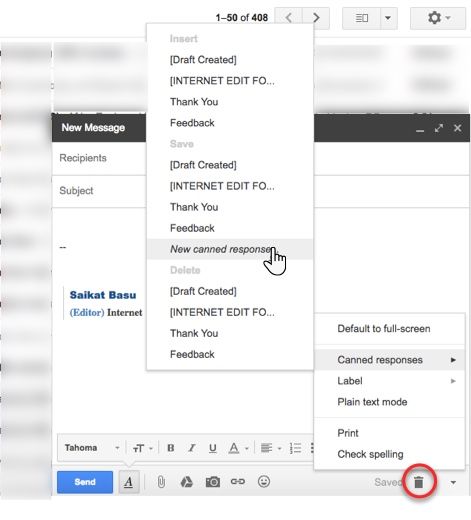Pop out the New Message window
The image size is (471, 520).
(x=439, y=128)
